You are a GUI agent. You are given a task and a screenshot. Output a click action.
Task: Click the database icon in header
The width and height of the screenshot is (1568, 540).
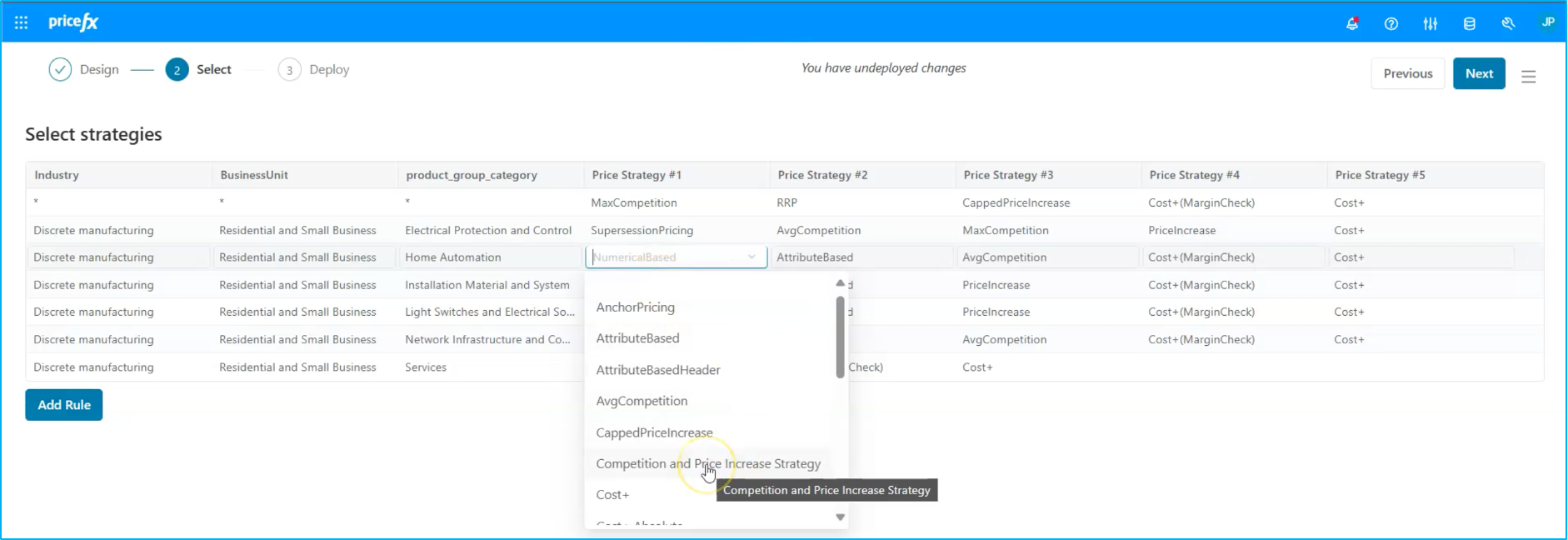pos(1469,23)
